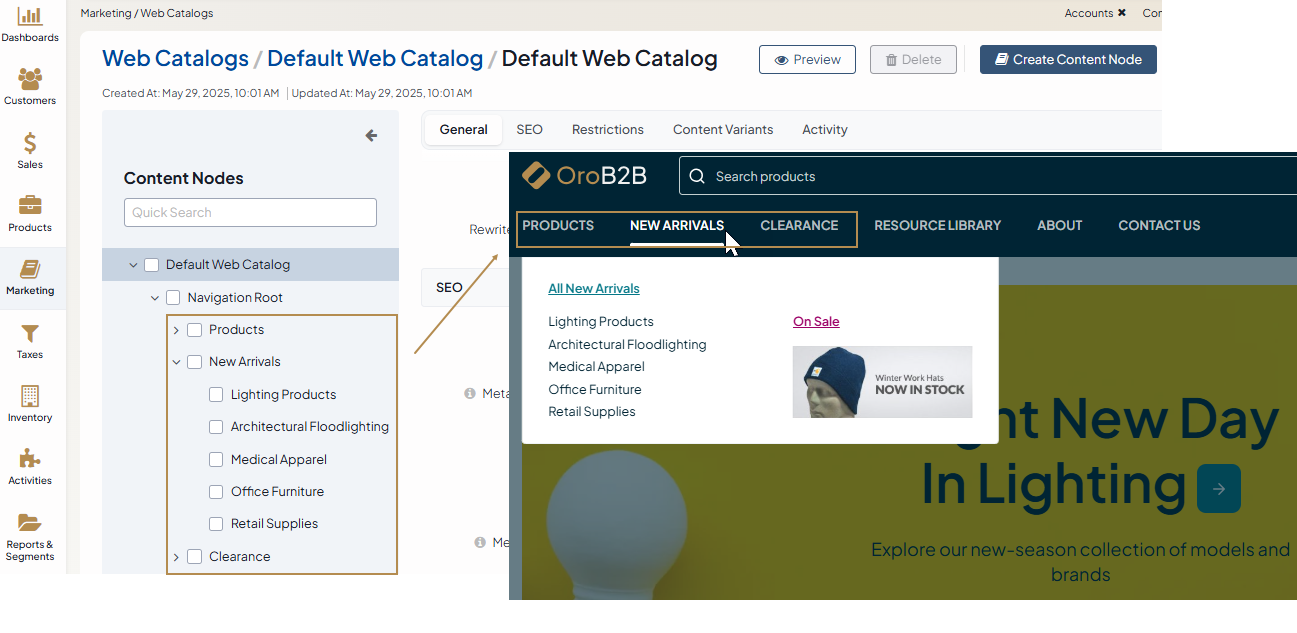Screen dimensions: 1297x633
Task: Click the Preview button
Action: pos(807,60)
